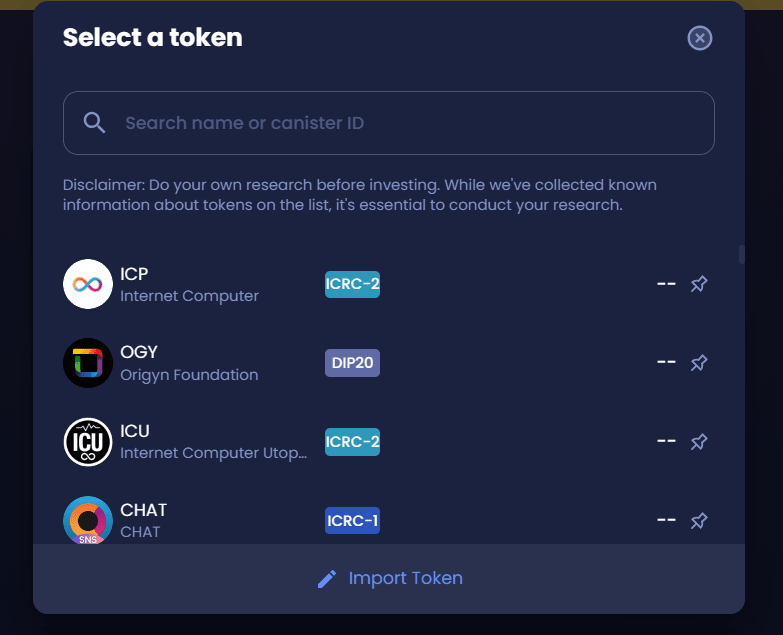Click the ICU token logo icon
Viewport: 783px width, 635px height.
point(88,442)
